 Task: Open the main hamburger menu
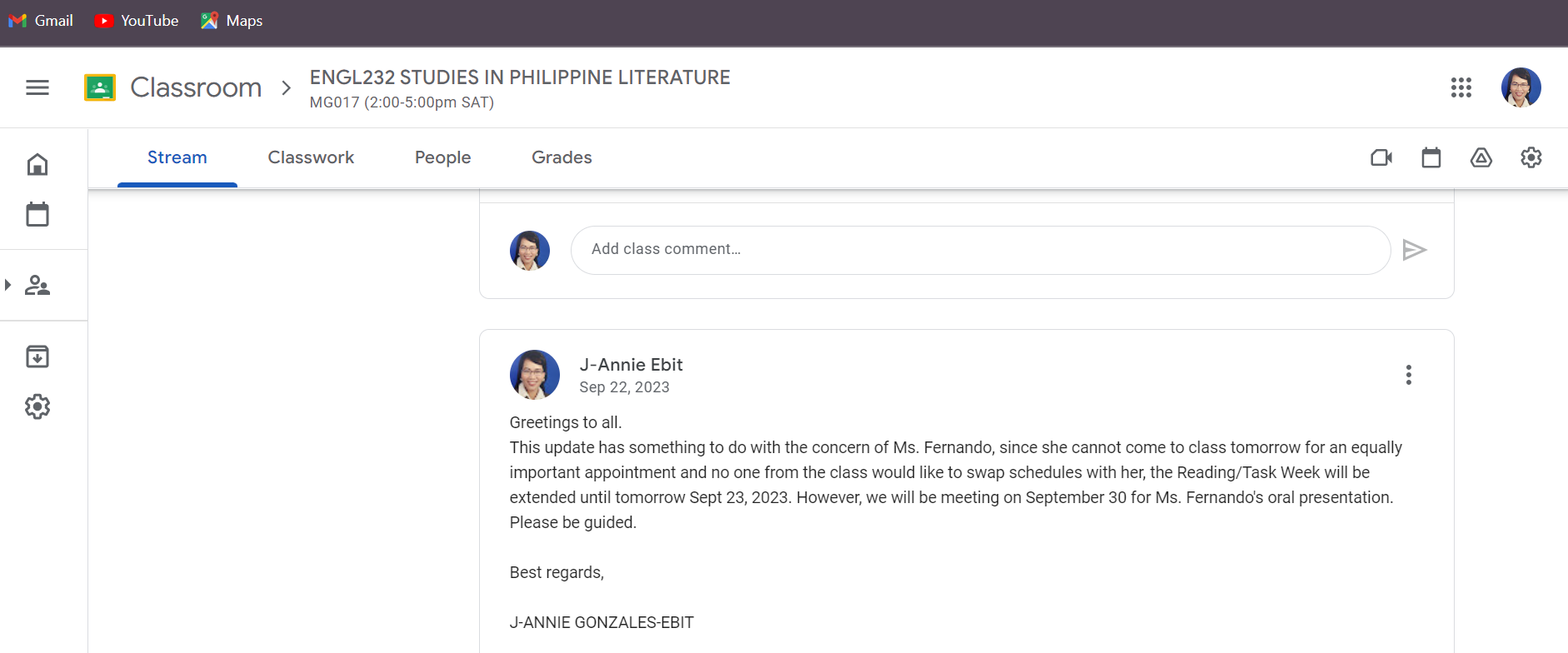37,87
